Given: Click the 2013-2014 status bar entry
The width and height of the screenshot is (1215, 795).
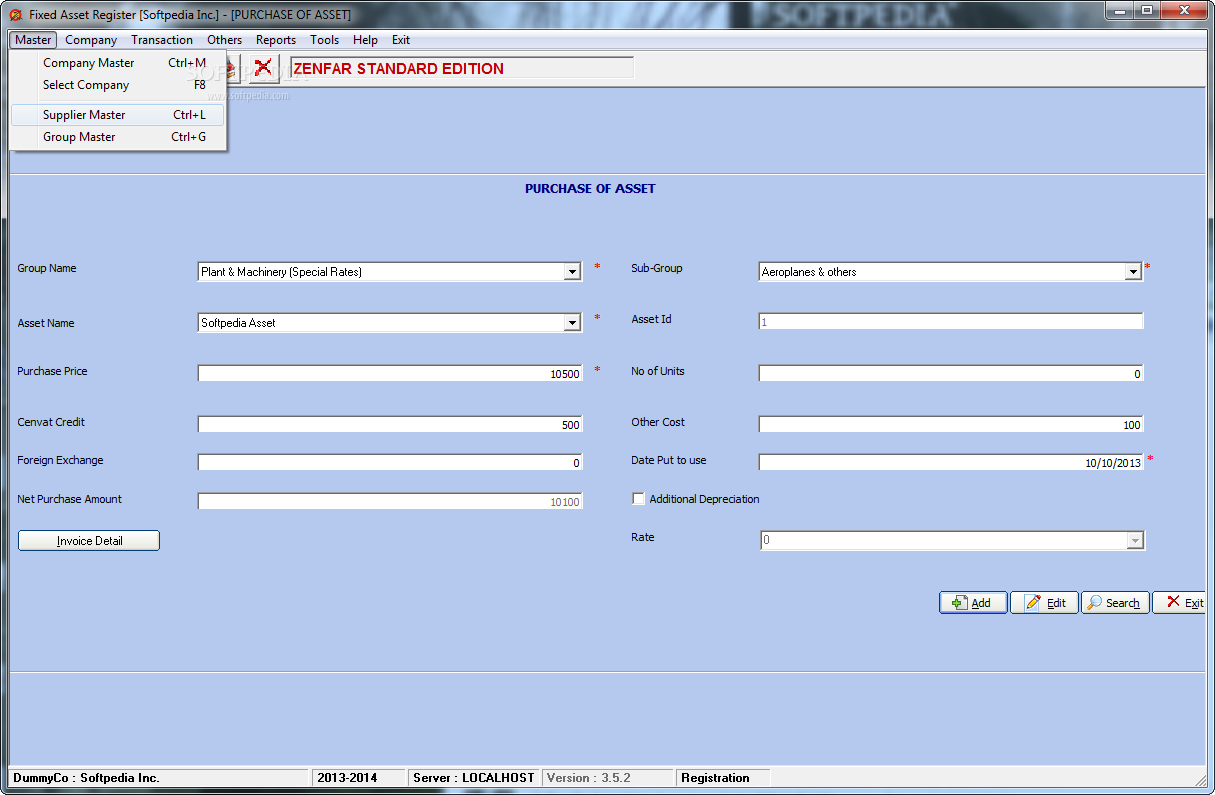Looking at the screenshot, I should (348, 778).
